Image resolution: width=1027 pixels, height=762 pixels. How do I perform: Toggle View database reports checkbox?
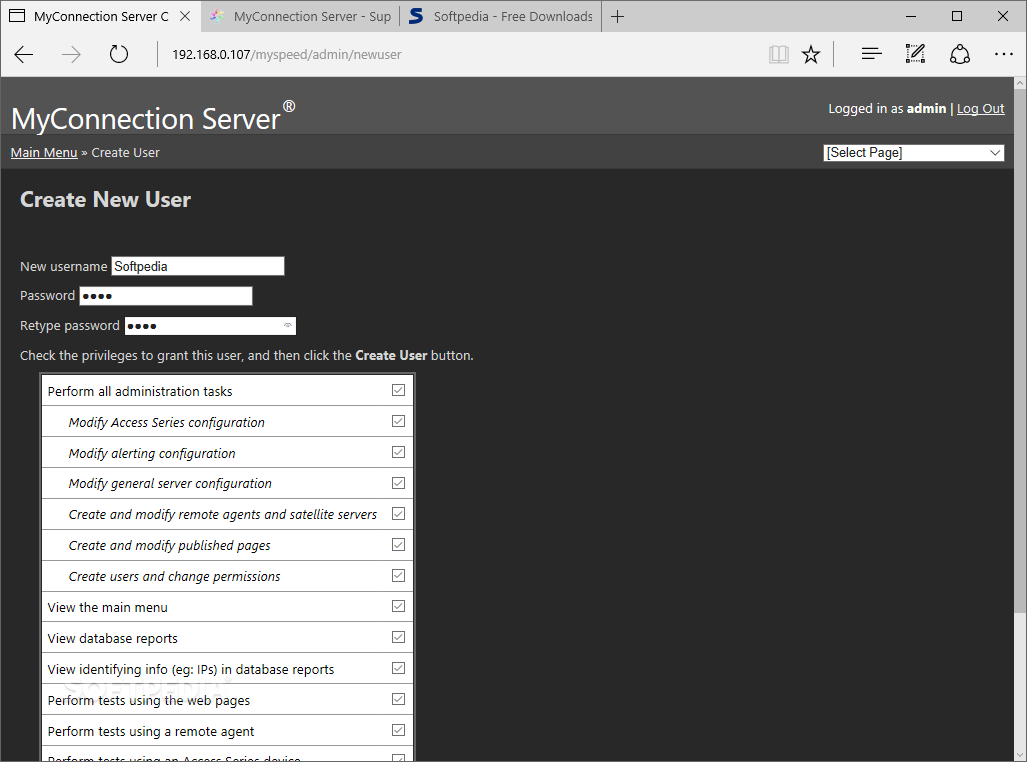click(398, 637)
